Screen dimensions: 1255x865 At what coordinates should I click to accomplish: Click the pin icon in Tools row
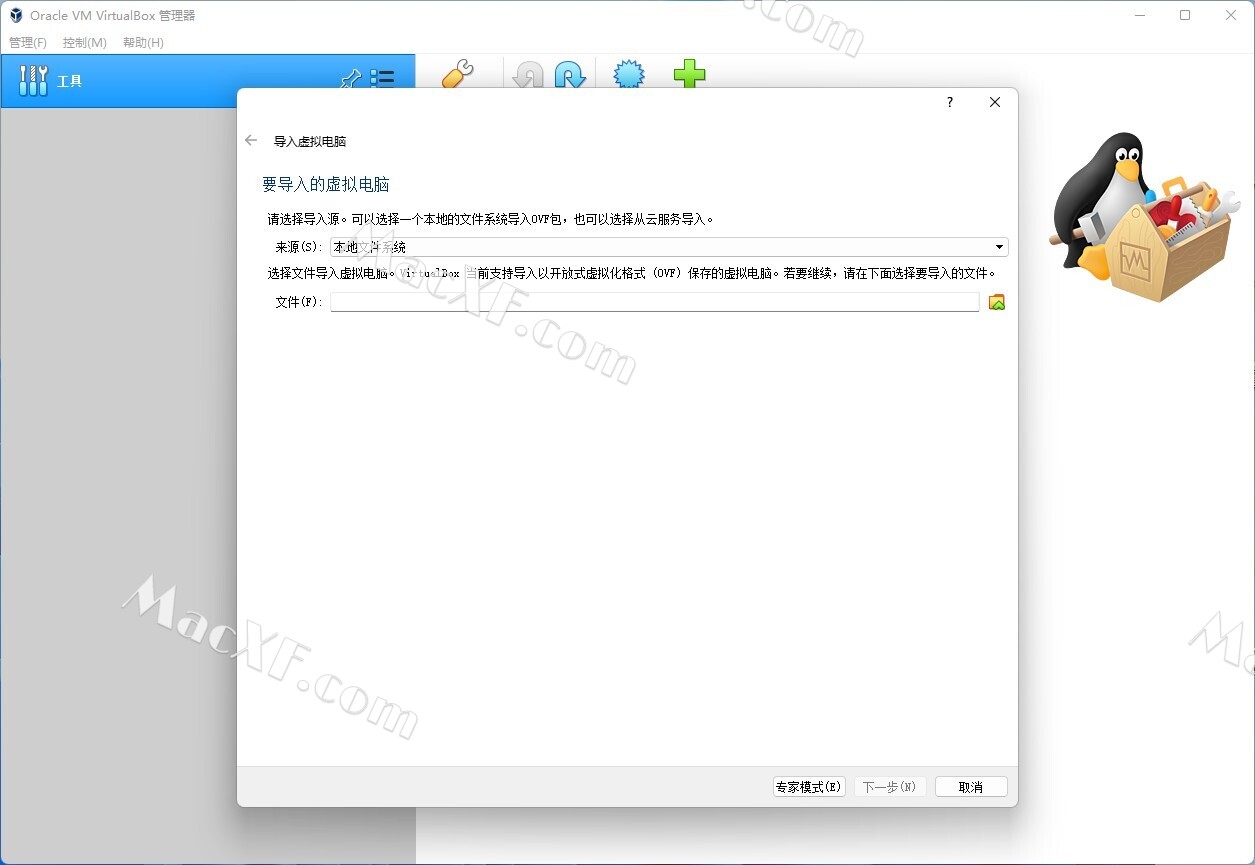point(351,79)
